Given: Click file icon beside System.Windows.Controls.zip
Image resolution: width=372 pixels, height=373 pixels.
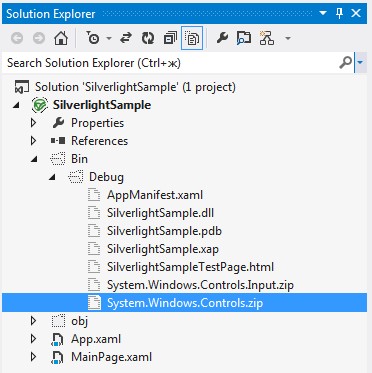Looking at the screenshot, I should point(94,303).
